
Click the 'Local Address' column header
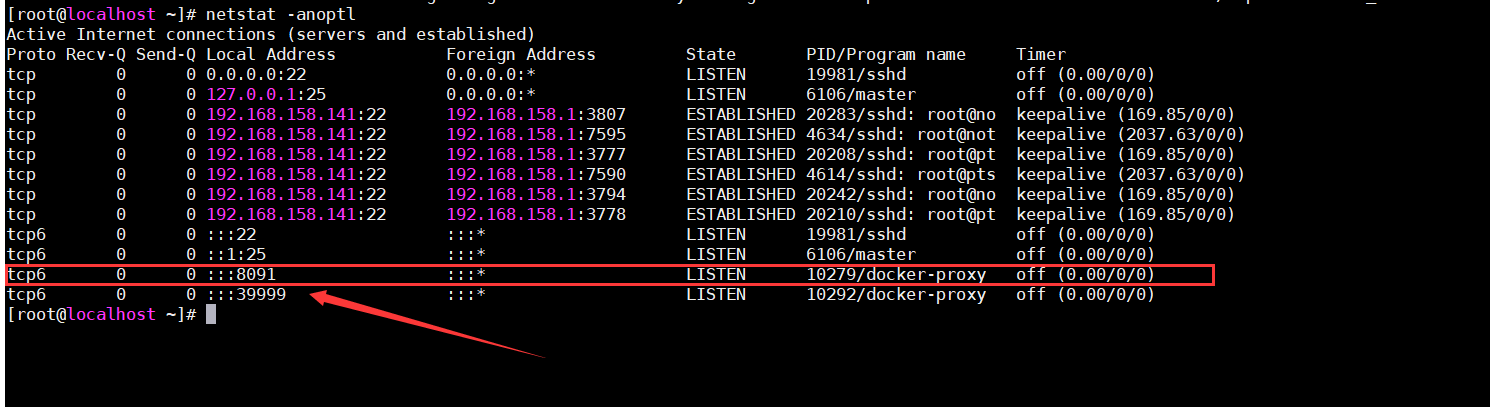pos(271,55)
